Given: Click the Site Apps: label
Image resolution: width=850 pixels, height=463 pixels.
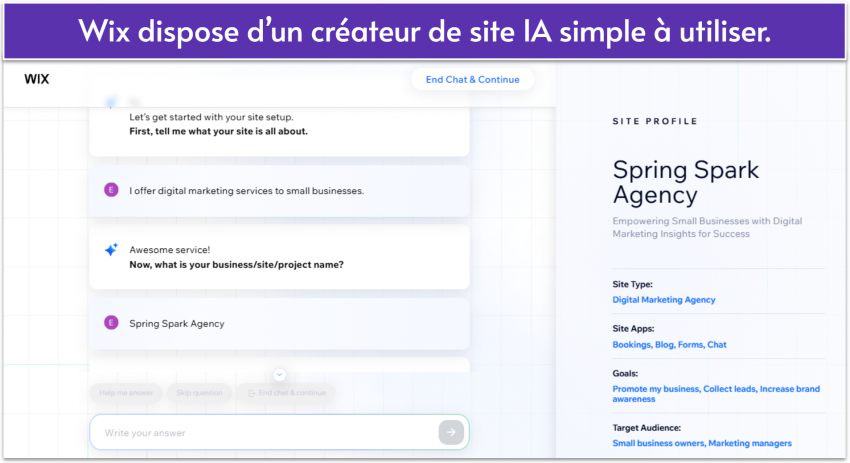Looking at the screenshot, I should [x=633, y=329].
